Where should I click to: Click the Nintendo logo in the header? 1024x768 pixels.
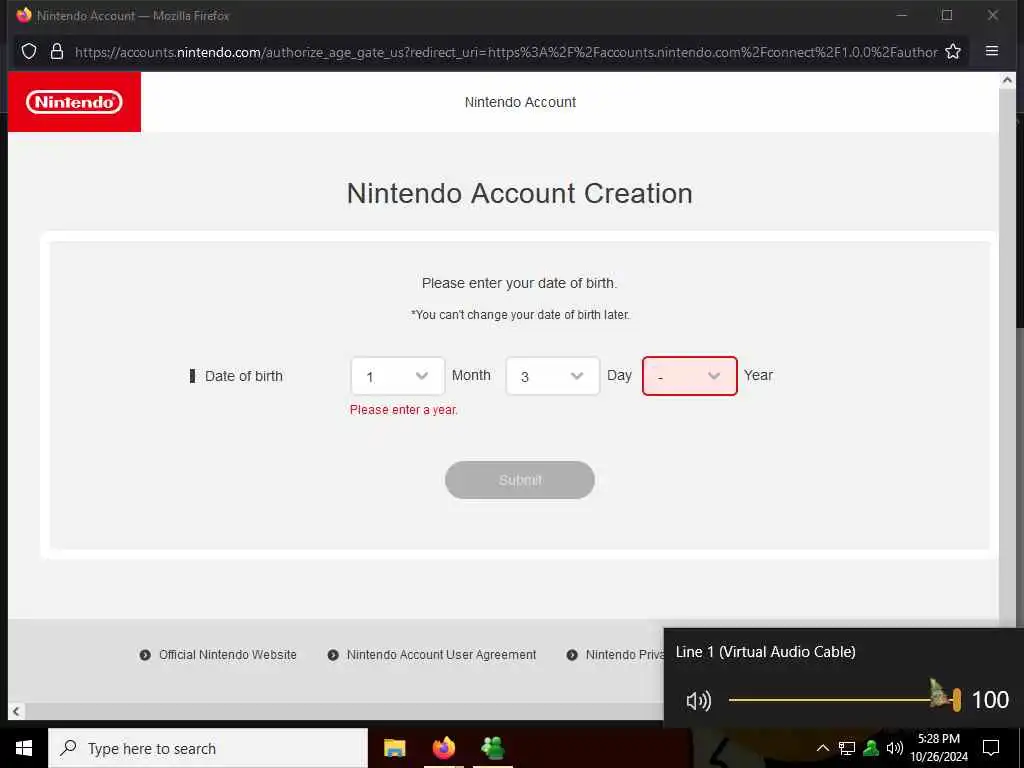coord(74,102)
